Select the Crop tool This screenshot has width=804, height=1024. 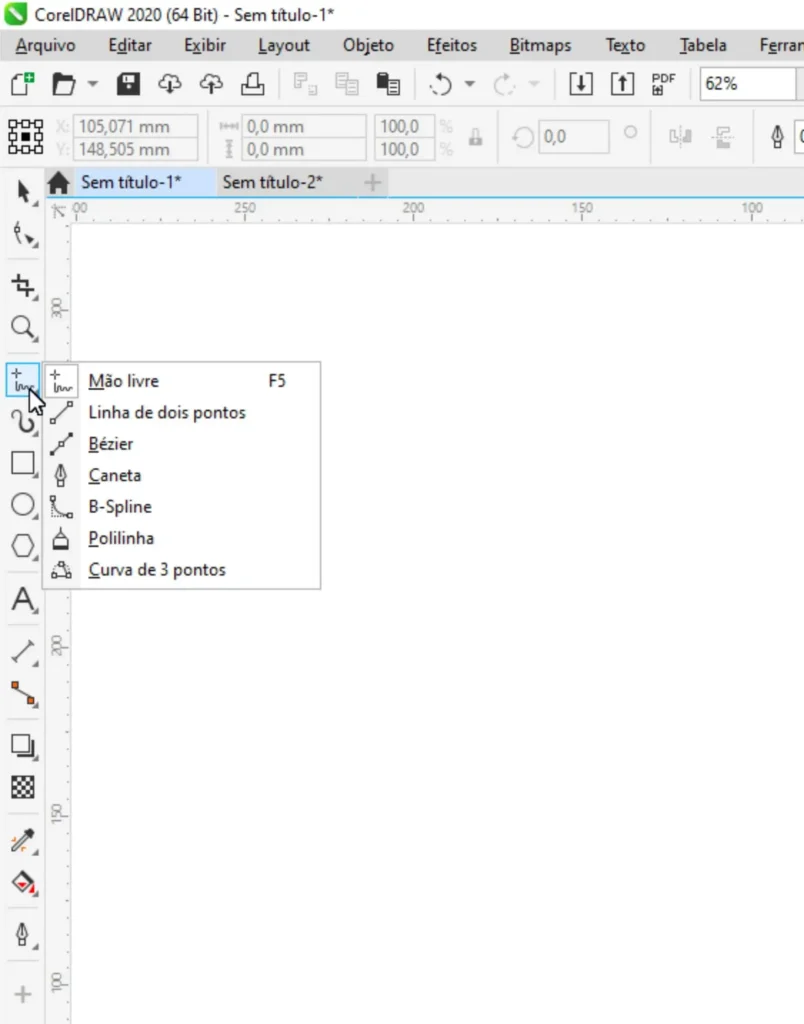tap(24, 286)
